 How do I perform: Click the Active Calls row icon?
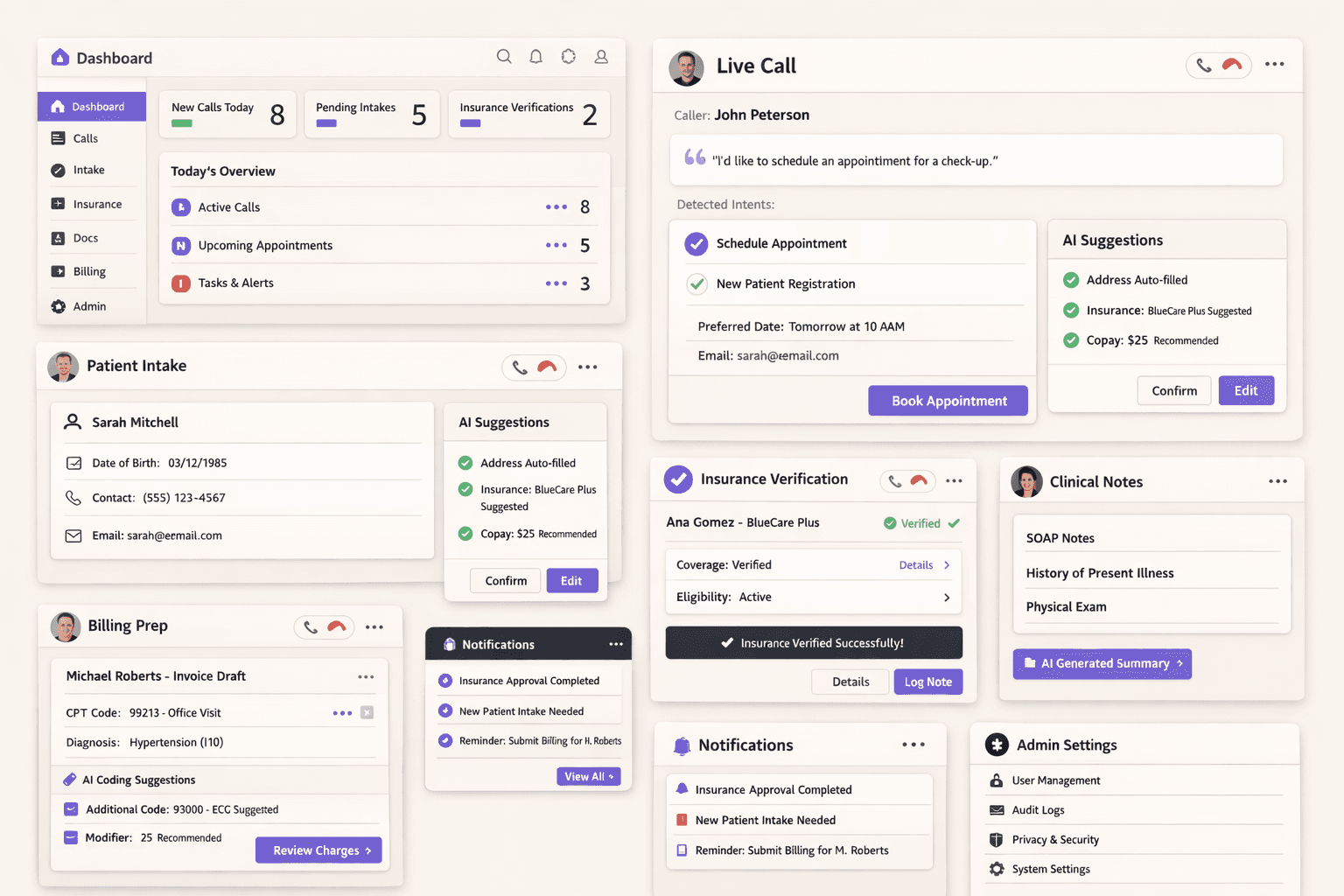click(x=181, y=207)
